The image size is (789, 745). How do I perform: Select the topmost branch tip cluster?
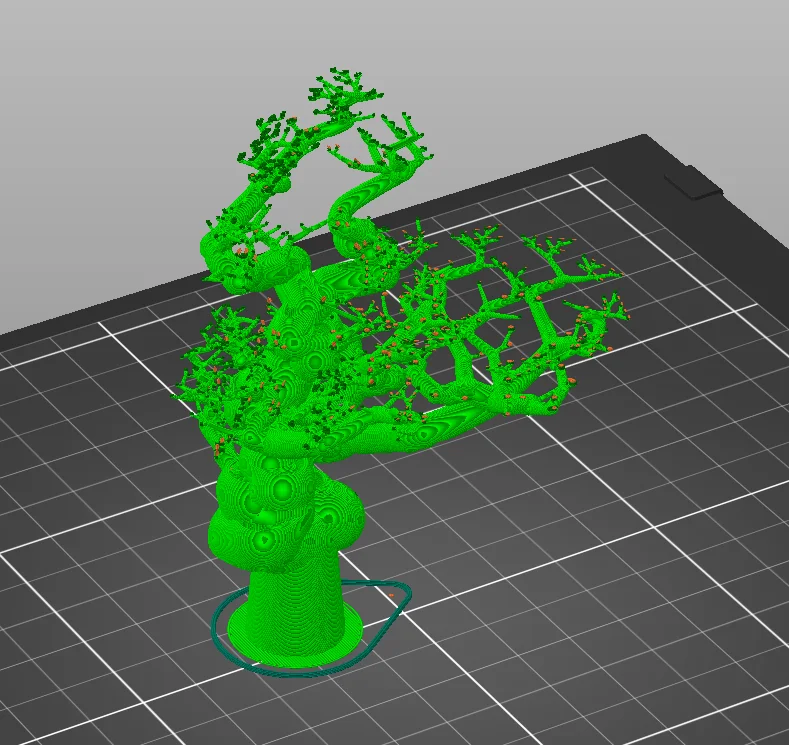coord(345,91)
